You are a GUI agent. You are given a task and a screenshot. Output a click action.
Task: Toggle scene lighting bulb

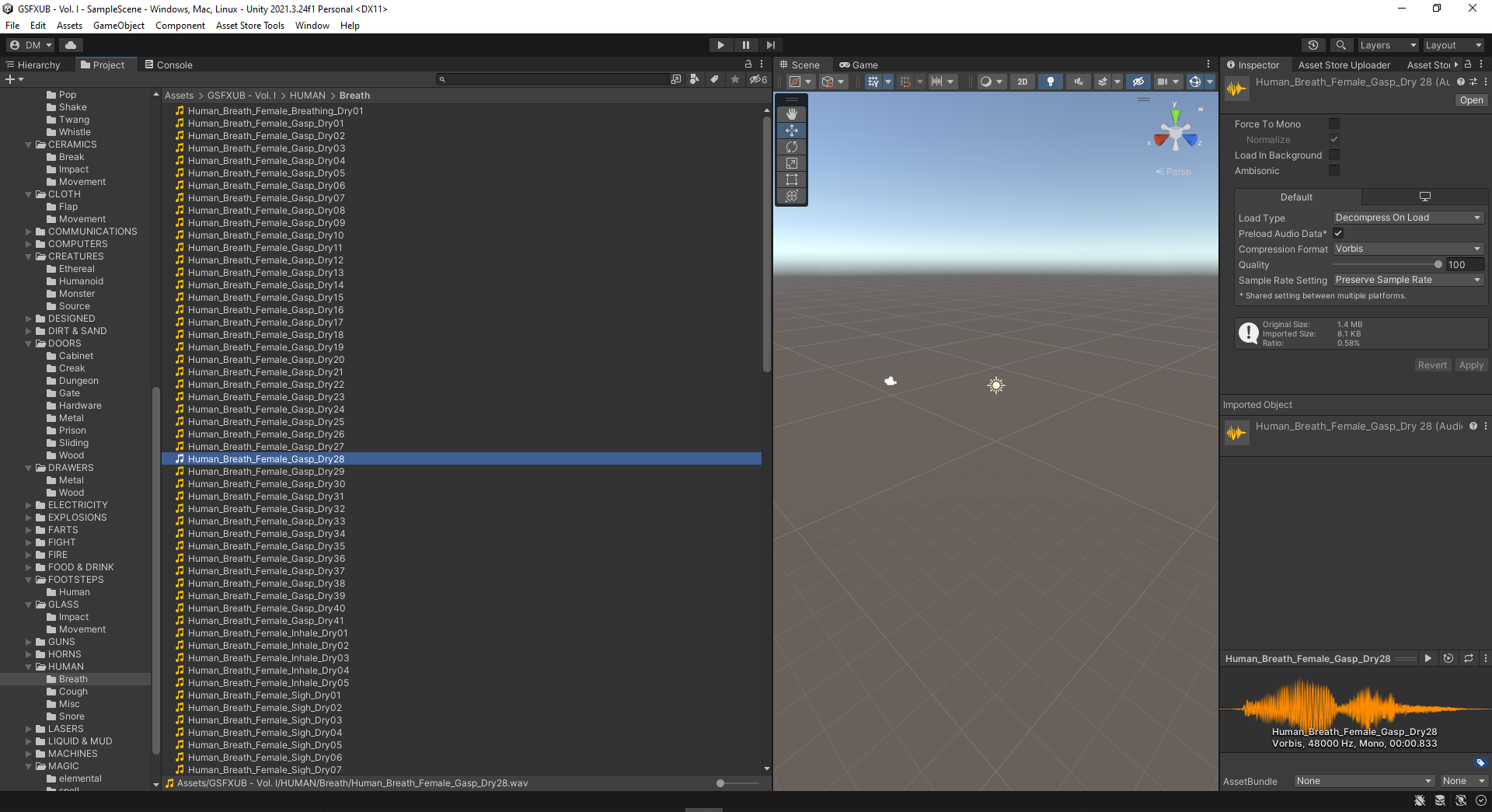click(x=1051, y=82)
